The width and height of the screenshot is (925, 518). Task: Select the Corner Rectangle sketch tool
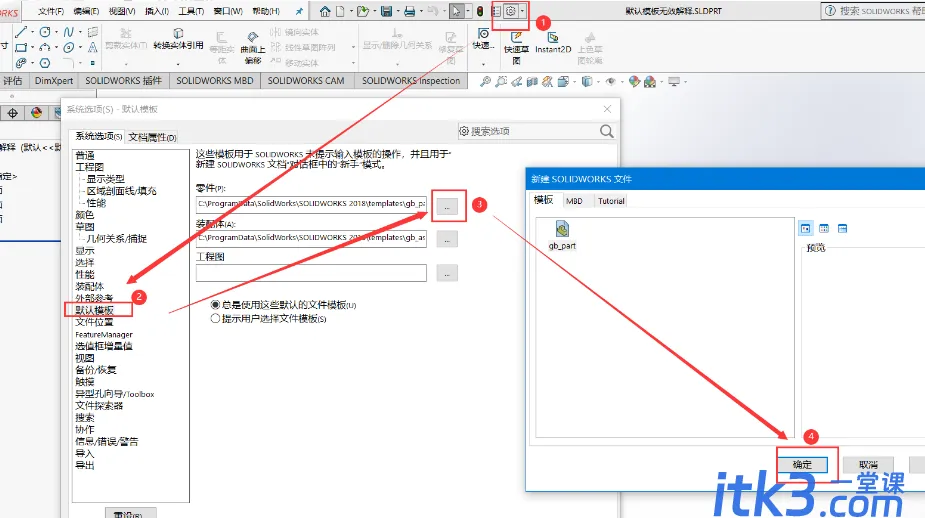(21, 47)
